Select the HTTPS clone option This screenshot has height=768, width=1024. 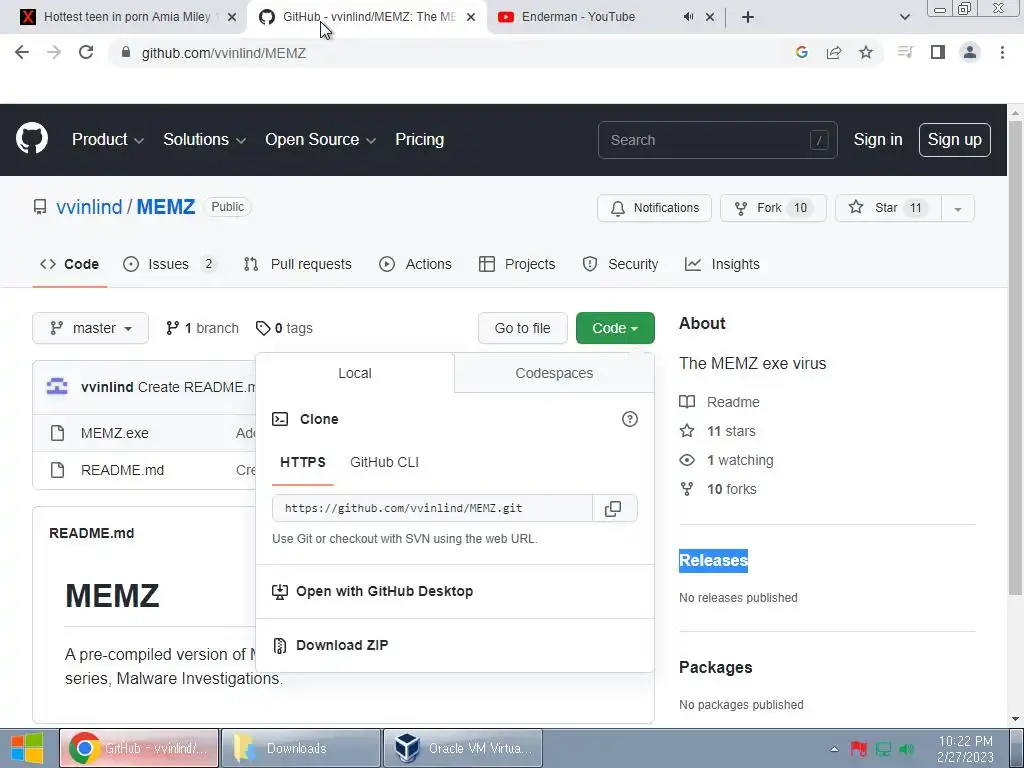(x=302, y=462)
